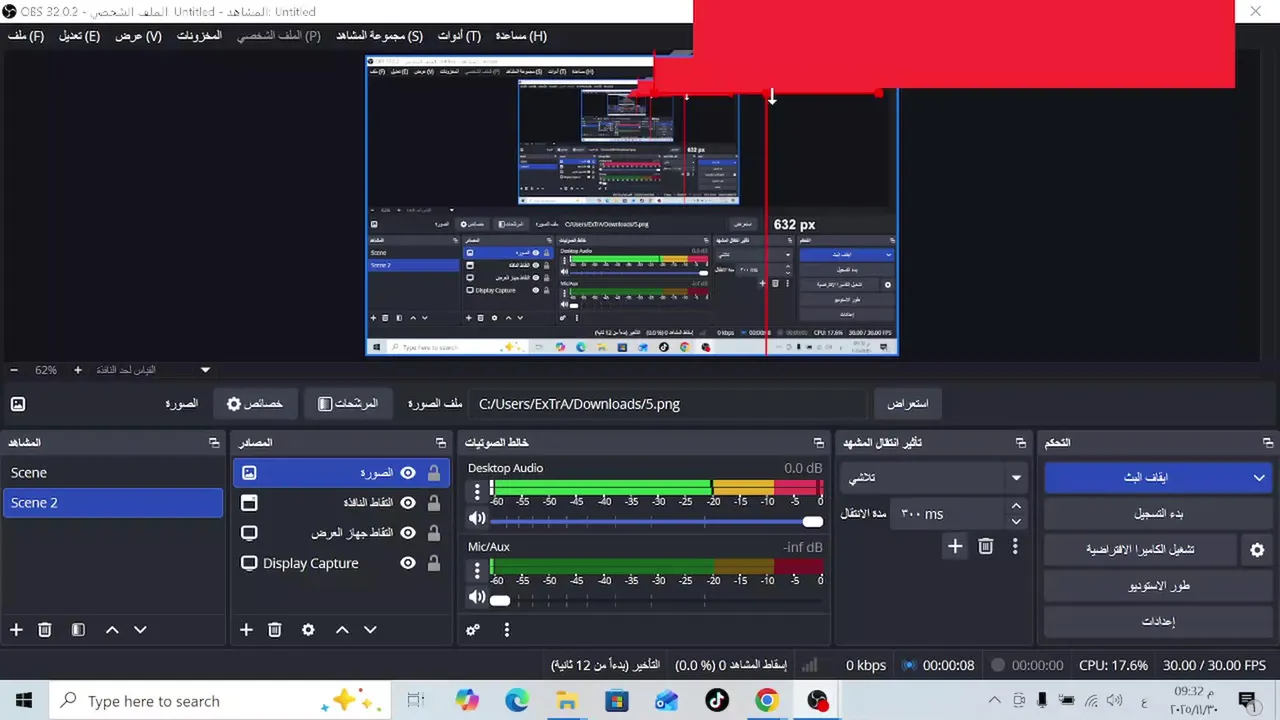1280x720 pixels.
Task: Open Desktop Audio three-dot options menu
Action: coord(477,491)
